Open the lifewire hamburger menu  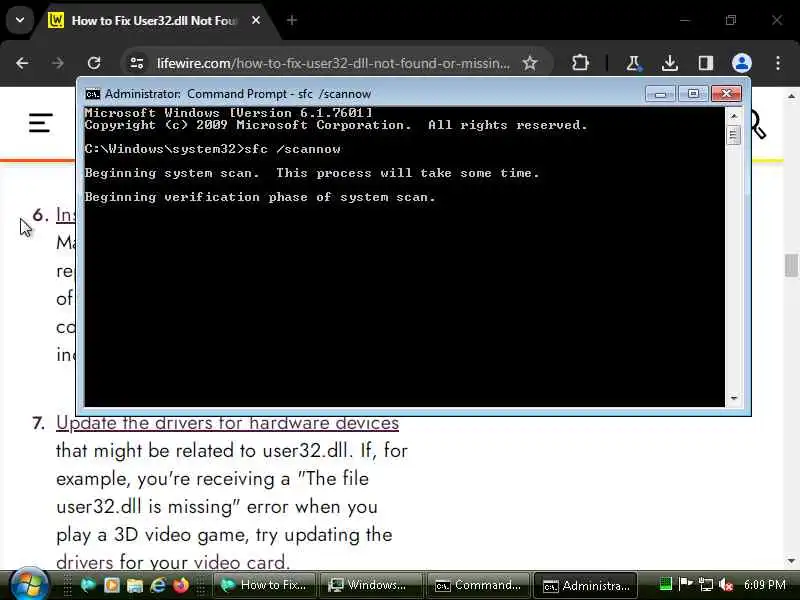pos(41,123)
